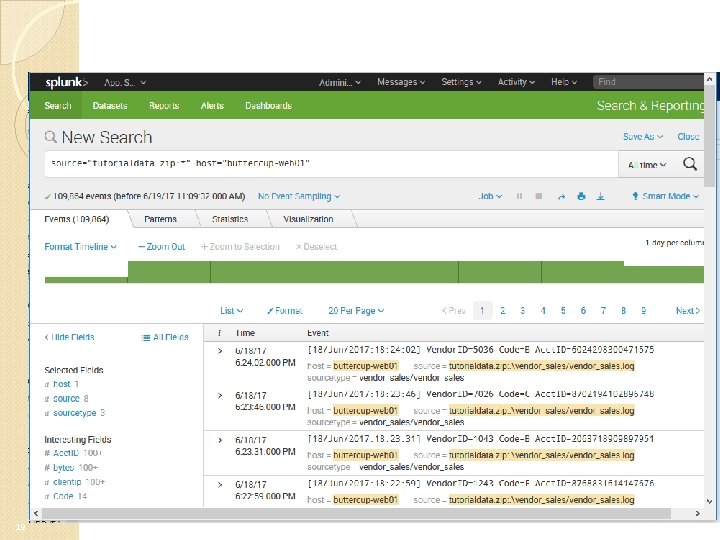Open the Activity menu
The width and height of the screenshot is (720, 540).
(516, 82)
